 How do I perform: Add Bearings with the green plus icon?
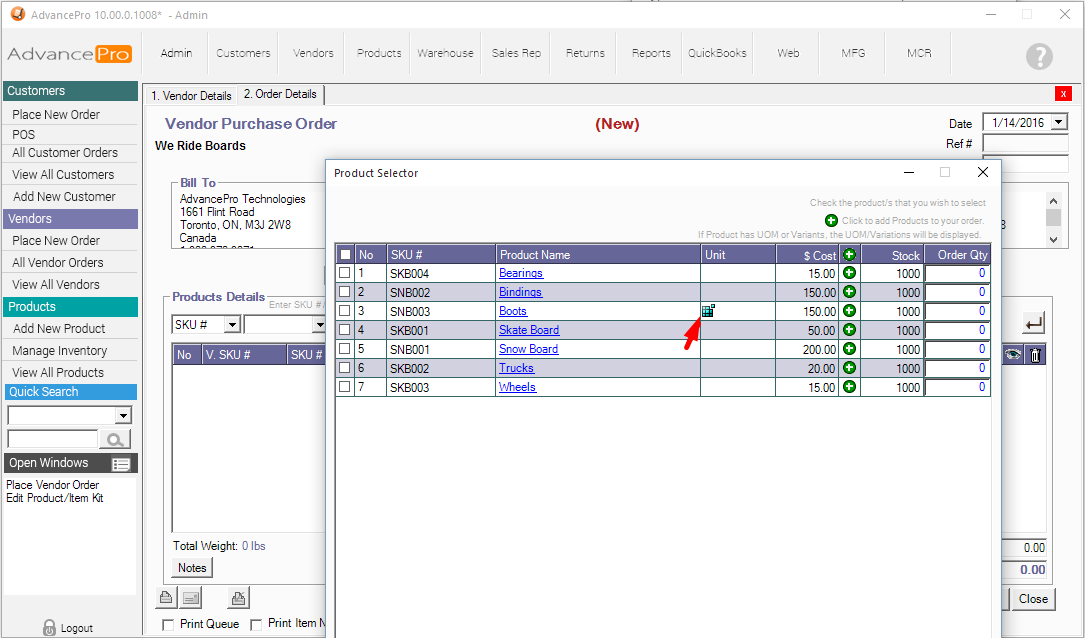850,273
